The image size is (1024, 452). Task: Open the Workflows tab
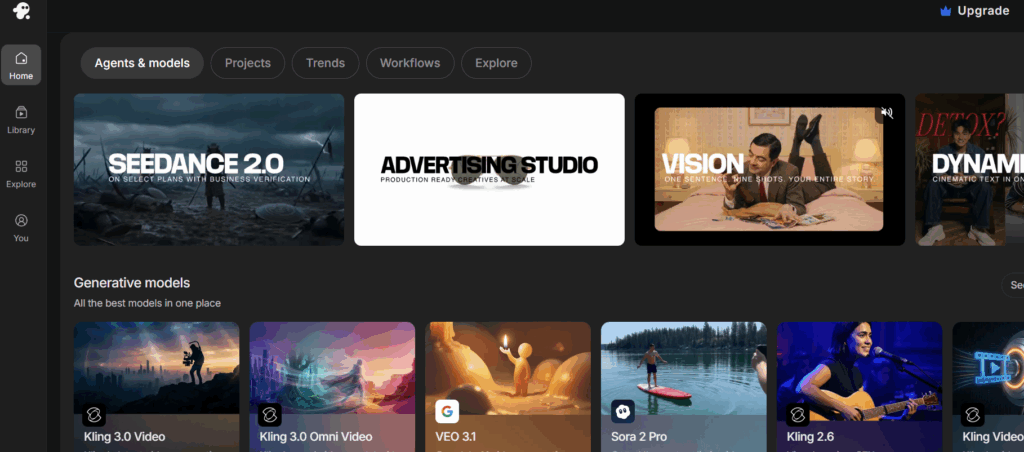point(410,63)
